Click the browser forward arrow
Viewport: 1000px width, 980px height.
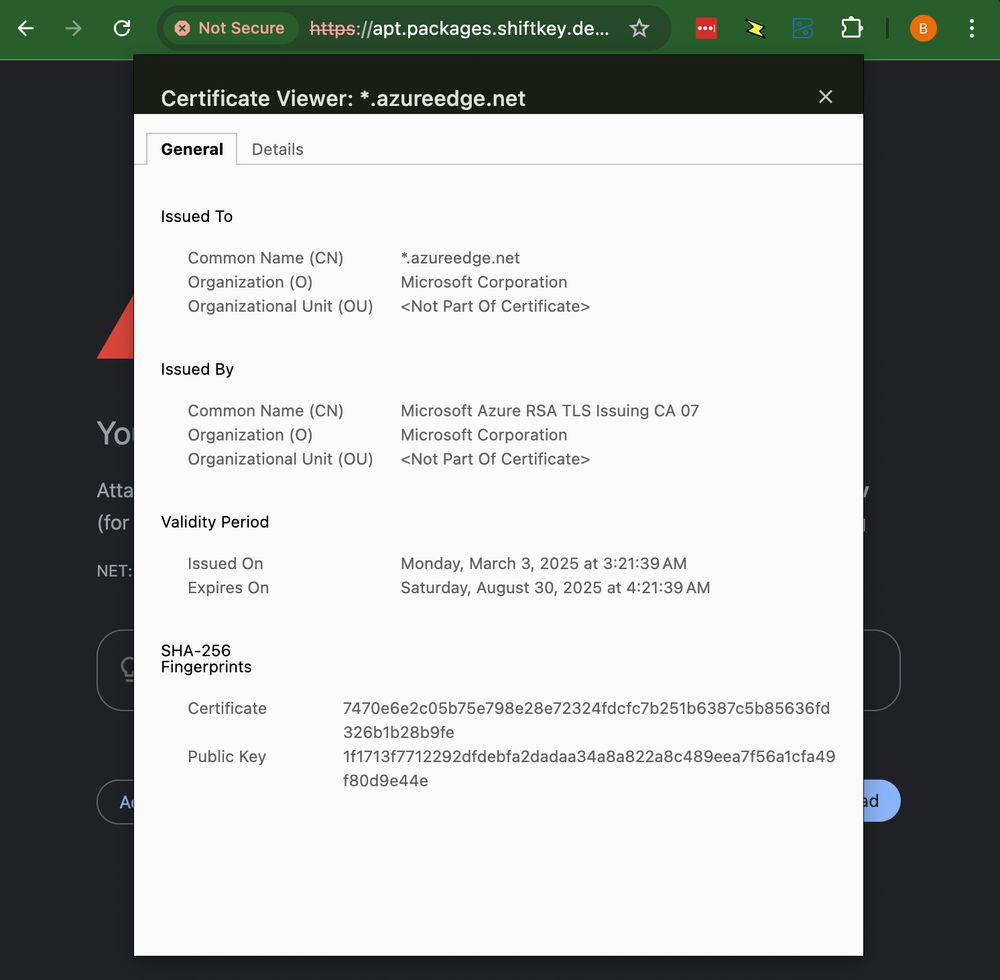pos(74,28)
